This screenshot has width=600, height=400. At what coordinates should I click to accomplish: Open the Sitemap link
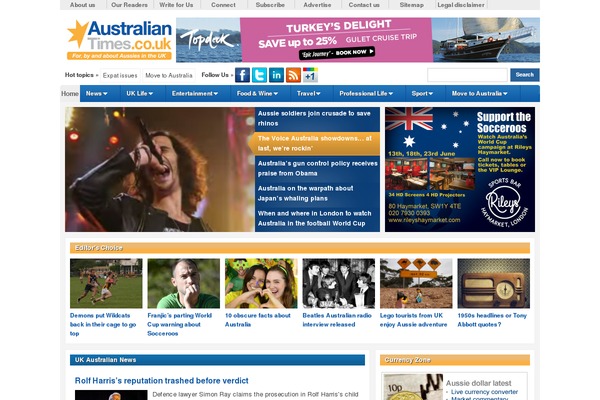click(x=411, y=5)
